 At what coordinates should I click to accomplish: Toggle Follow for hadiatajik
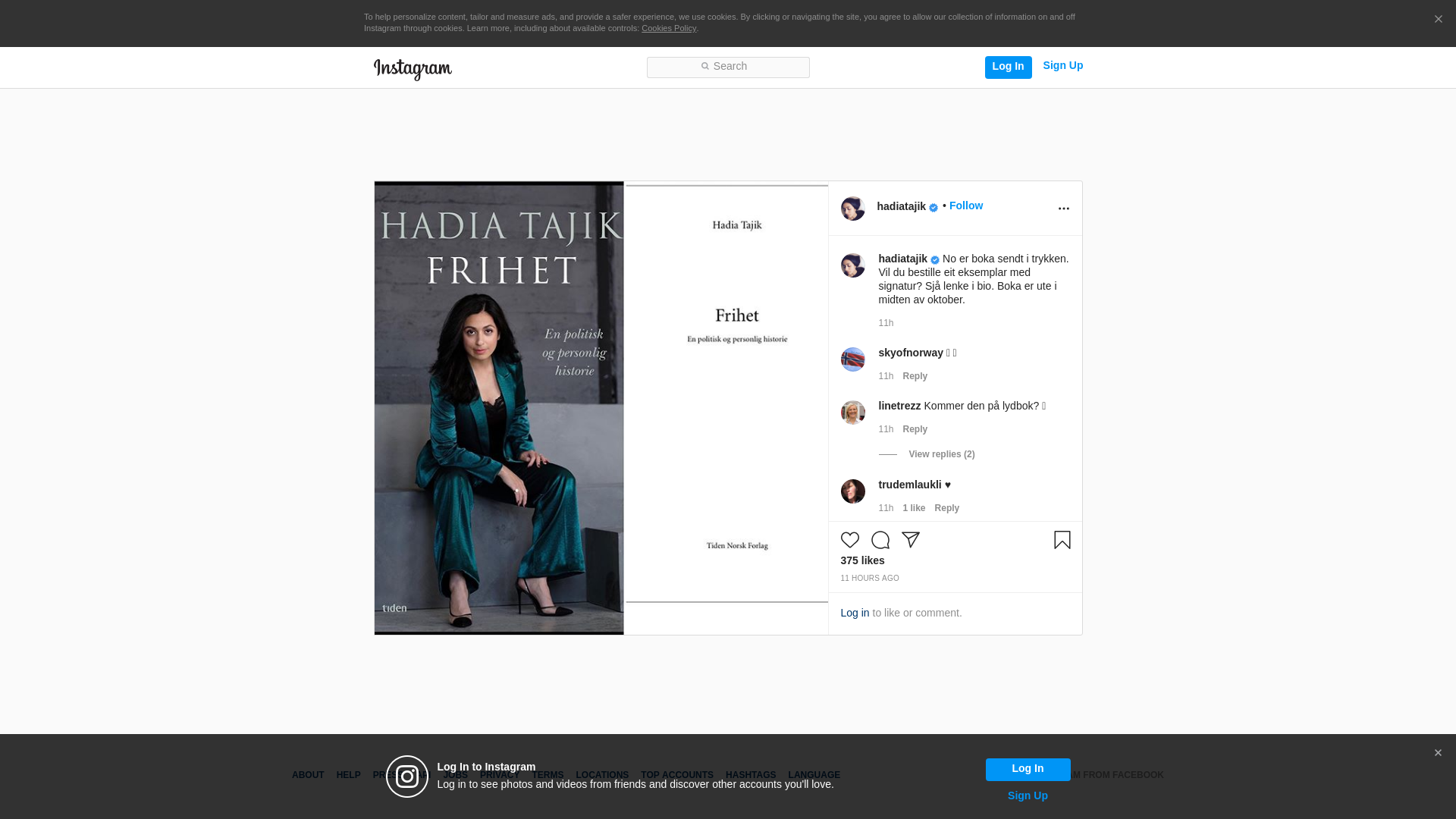point(965,206)
